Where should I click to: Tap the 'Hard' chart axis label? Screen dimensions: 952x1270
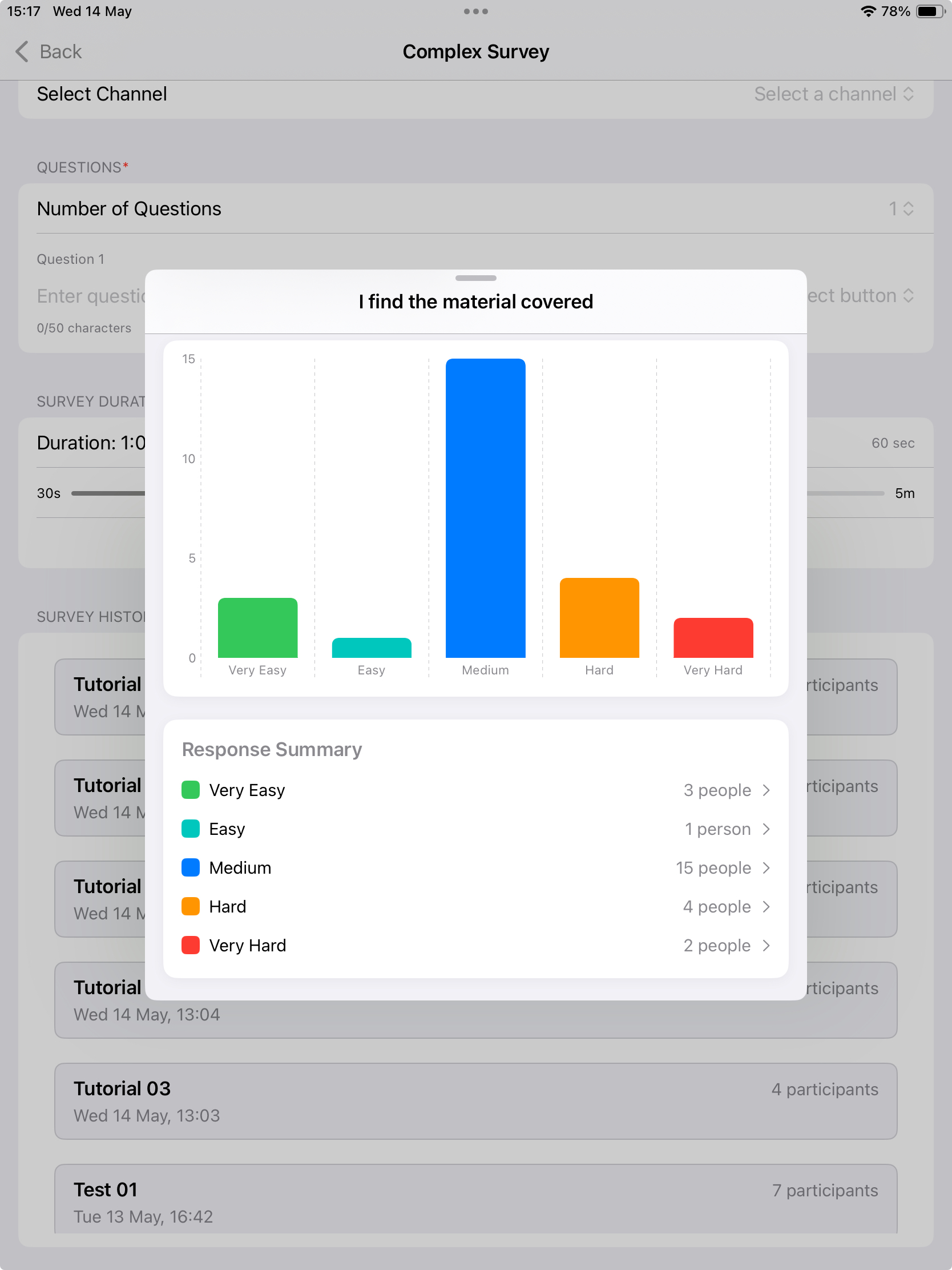pyautogui.click(x=599, y=670)
